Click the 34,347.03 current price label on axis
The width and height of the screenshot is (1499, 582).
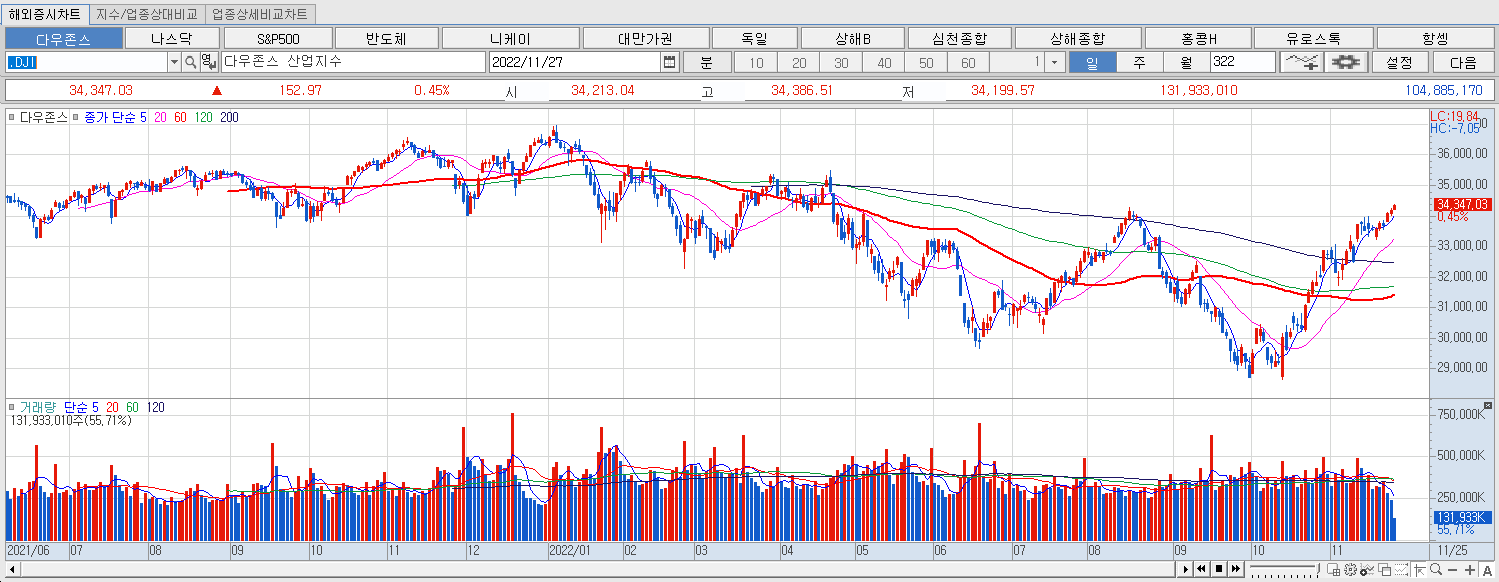tap(1463, 204)
